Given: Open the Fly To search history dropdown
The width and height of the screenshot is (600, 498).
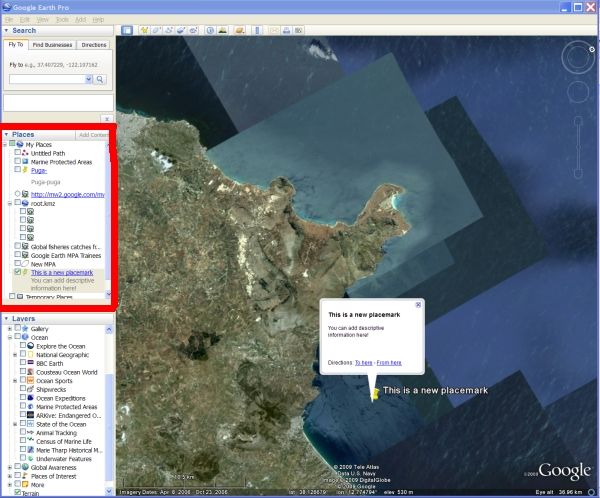Looking at the screenshot, I should coord(88,79).
